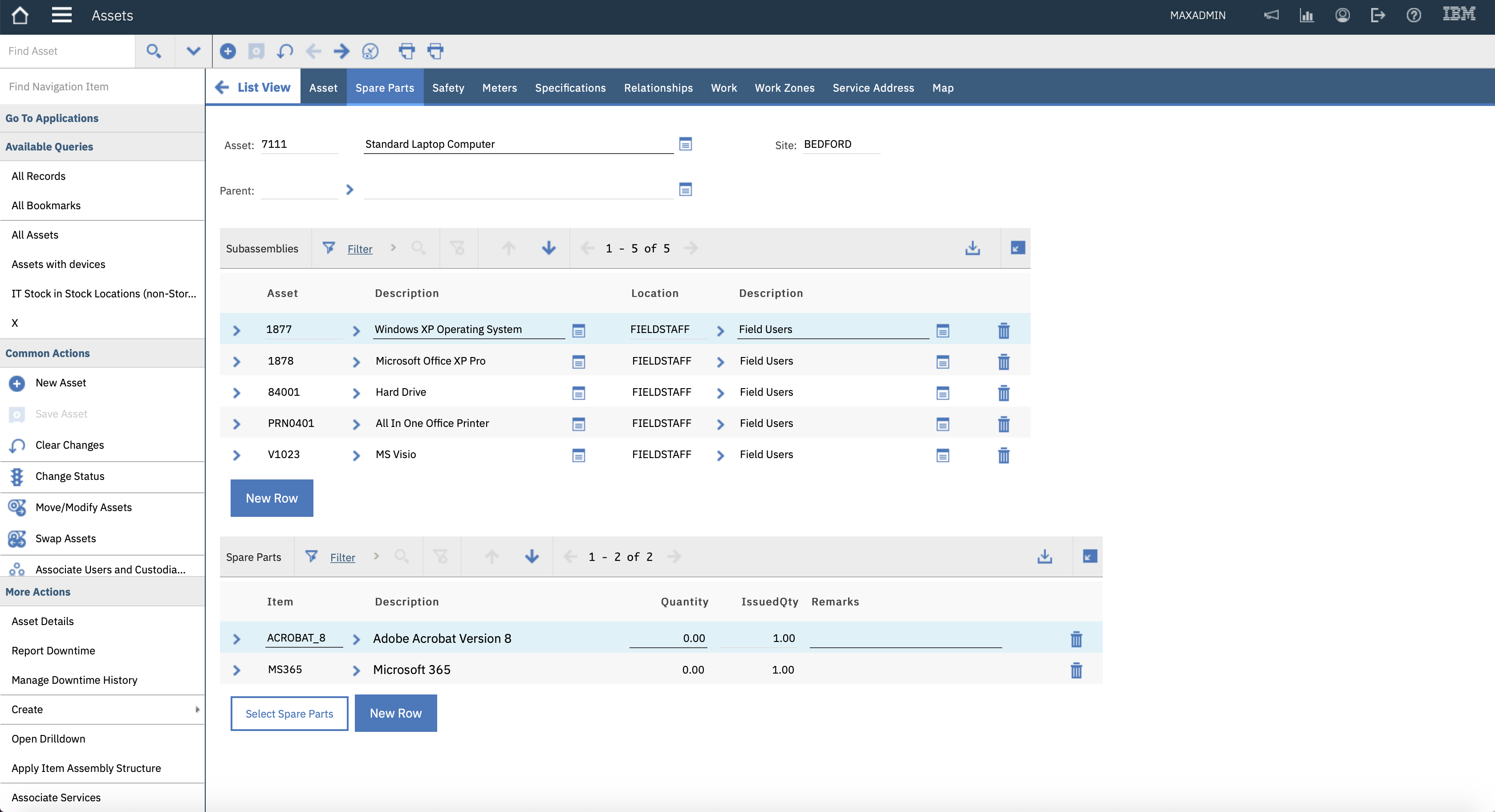Click the Home icon in top bar
The image size is (1495, 812).
pyautogui.click(x=20, y=16)
